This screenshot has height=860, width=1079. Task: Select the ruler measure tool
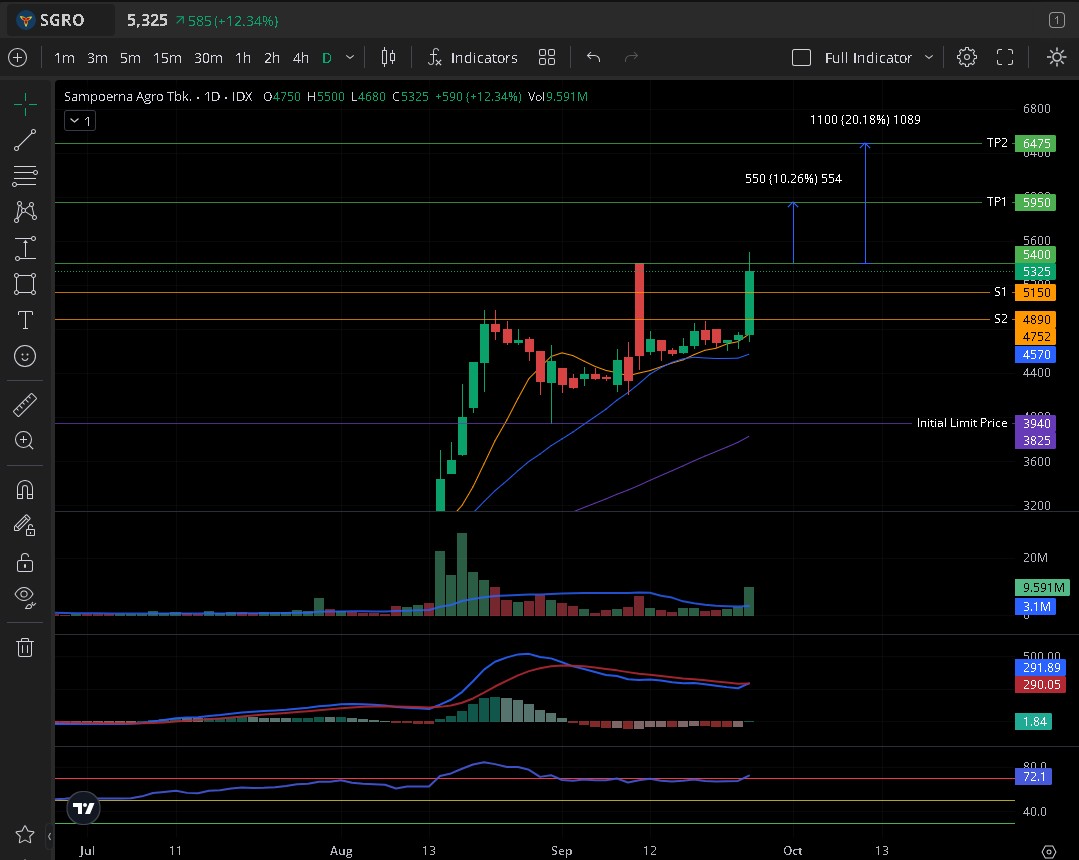(25, 405)
